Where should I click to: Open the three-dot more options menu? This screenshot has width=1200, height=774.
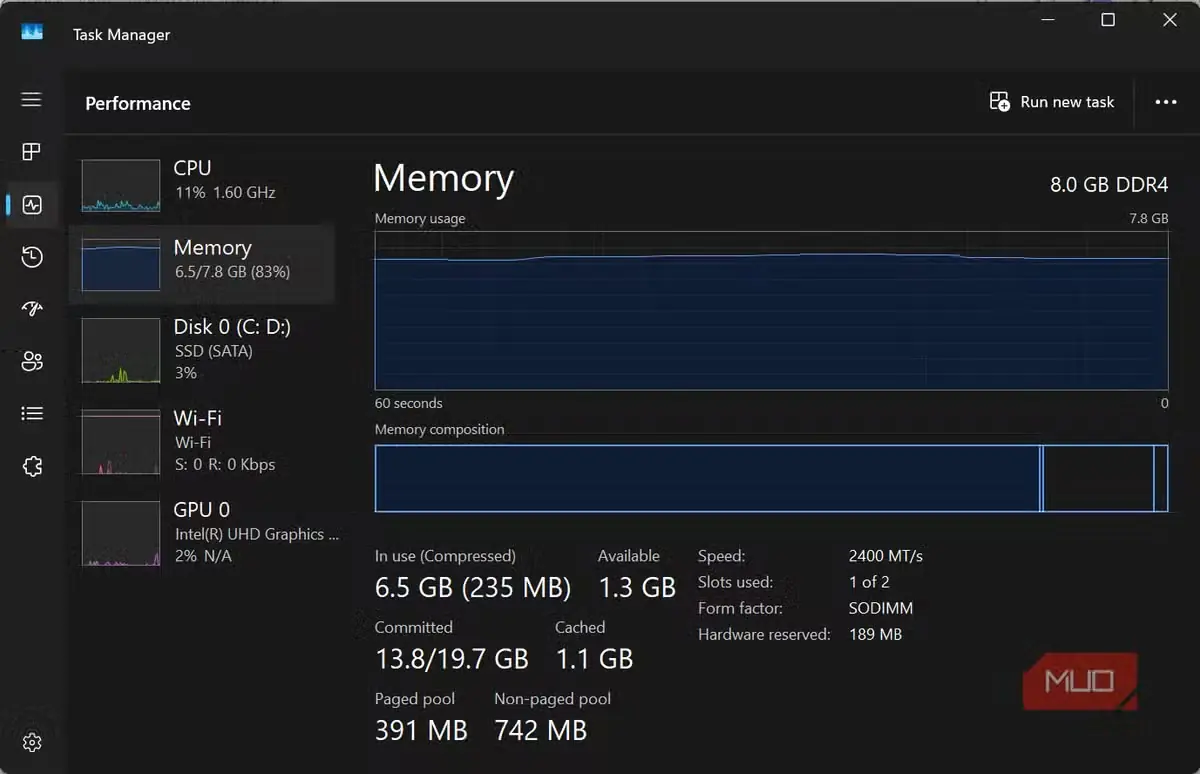pos(1166,102)
